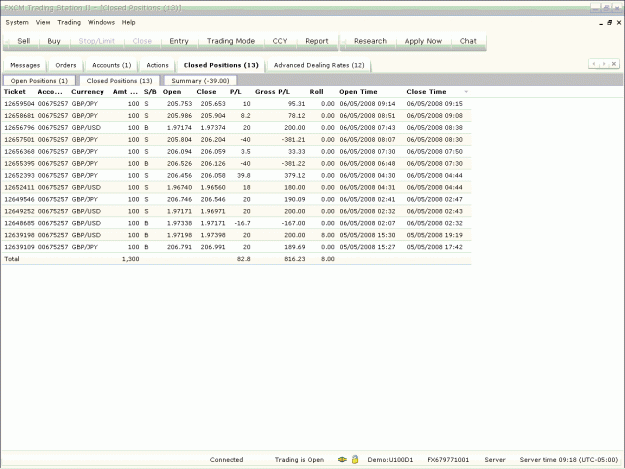
Task: Click Demo:U100D1 in the status bar
Action: pyautogui.click(x=390, y=460)
